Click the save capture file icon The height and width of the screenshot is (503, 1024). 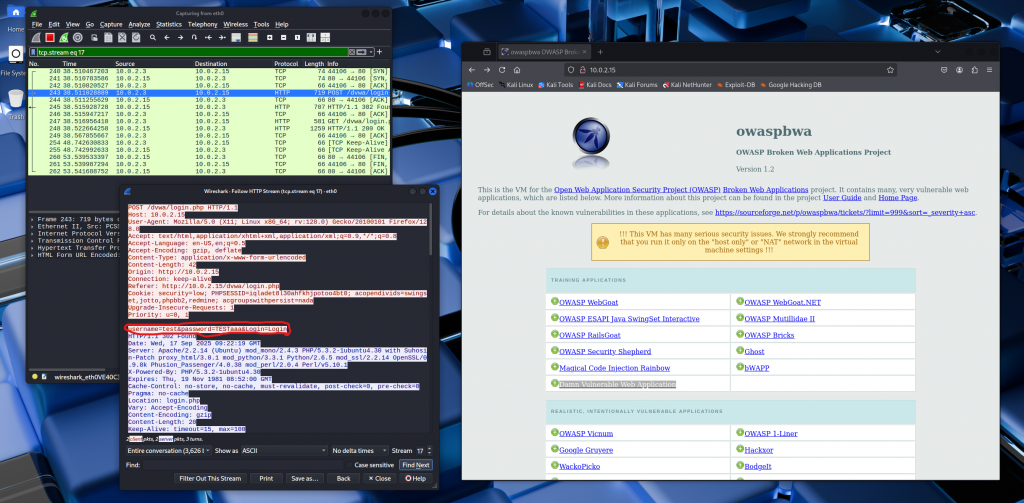coord(108,37)
